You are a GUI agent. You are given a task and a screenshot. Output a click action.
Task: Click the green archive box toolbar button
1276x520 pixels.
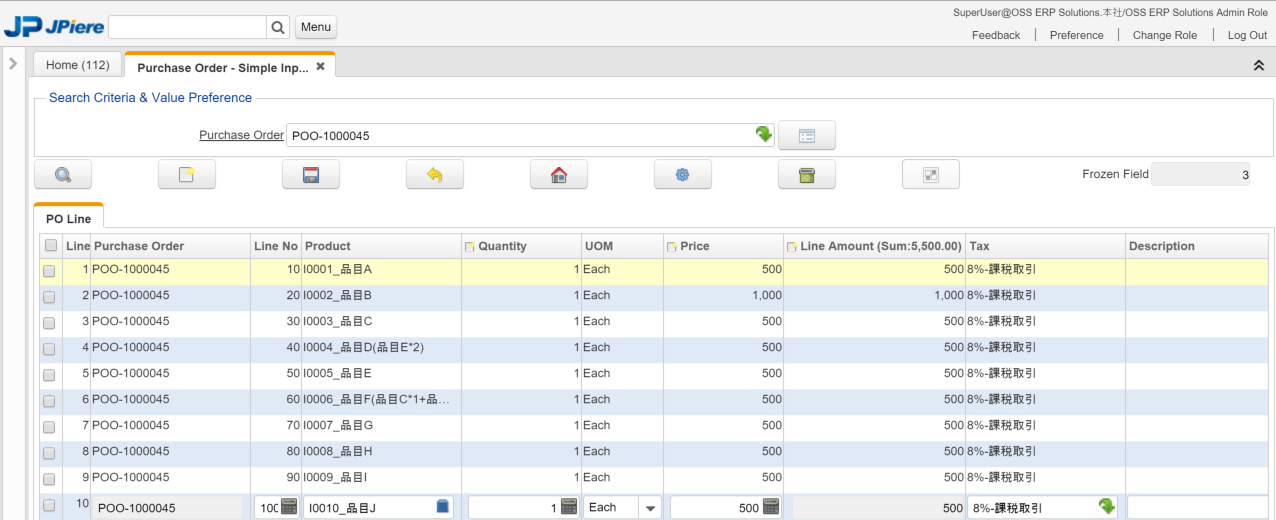pyautogui.click(x=807, y=175)
